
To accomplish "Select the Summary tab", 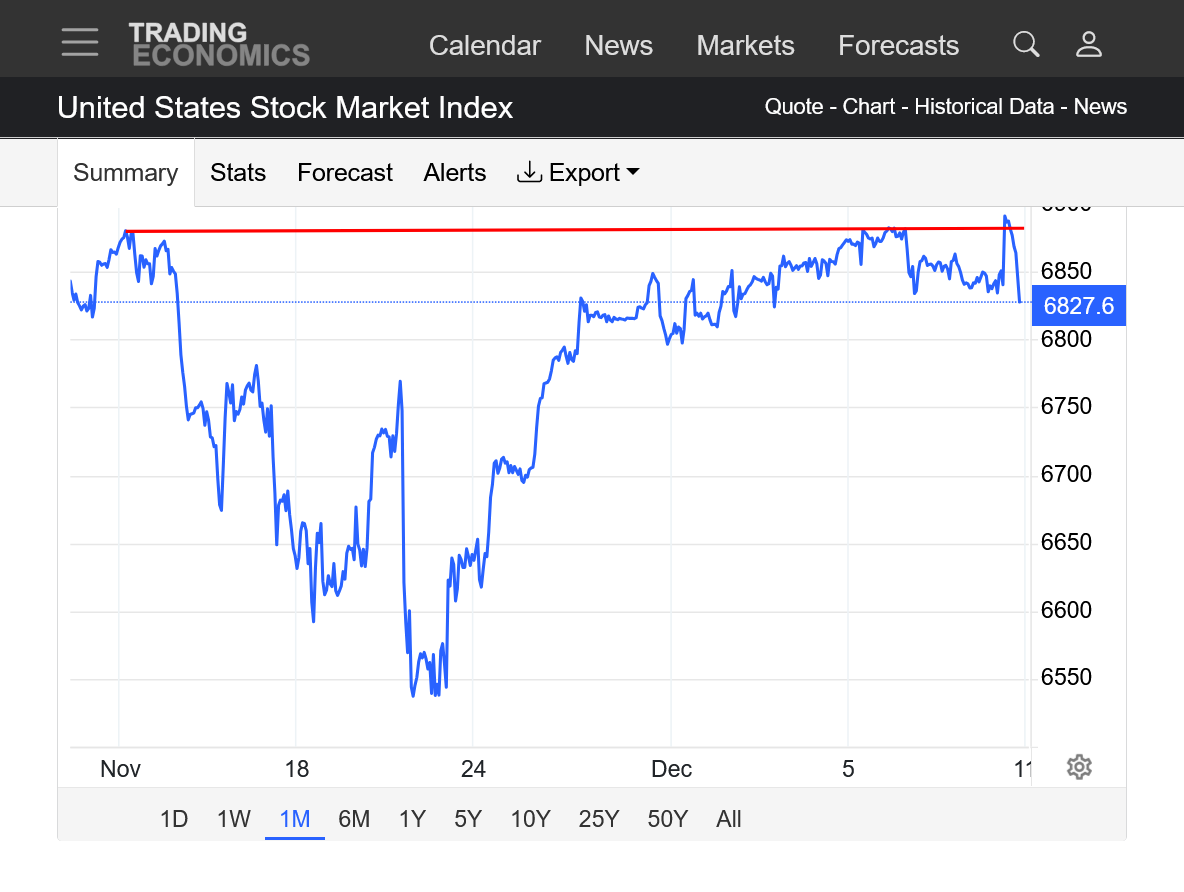I will 126,173.
